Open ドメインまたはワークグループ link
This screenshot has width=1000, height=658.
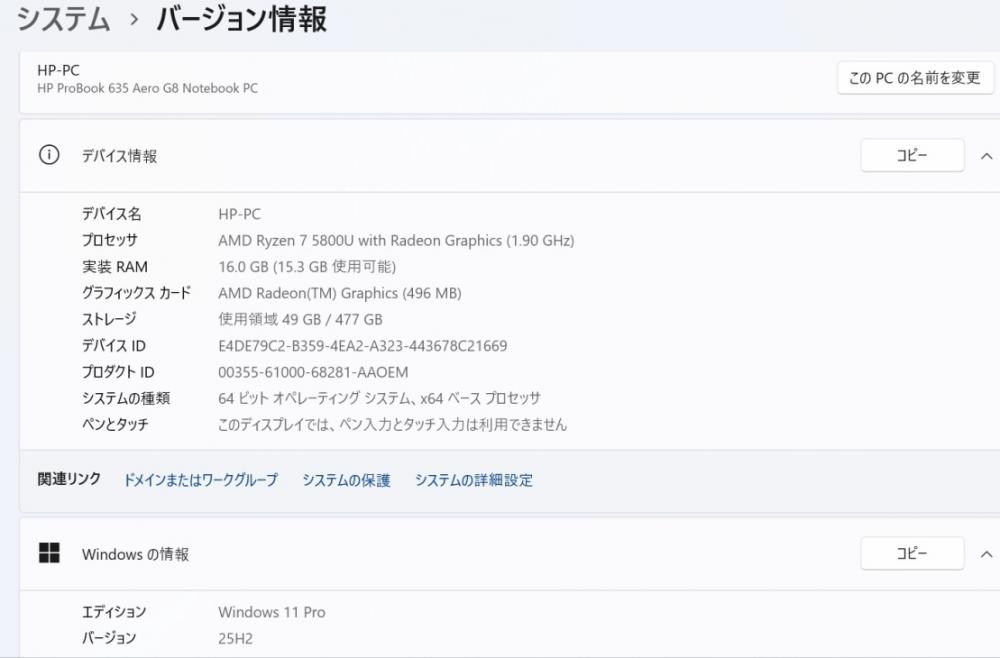[x=200, y=480]
